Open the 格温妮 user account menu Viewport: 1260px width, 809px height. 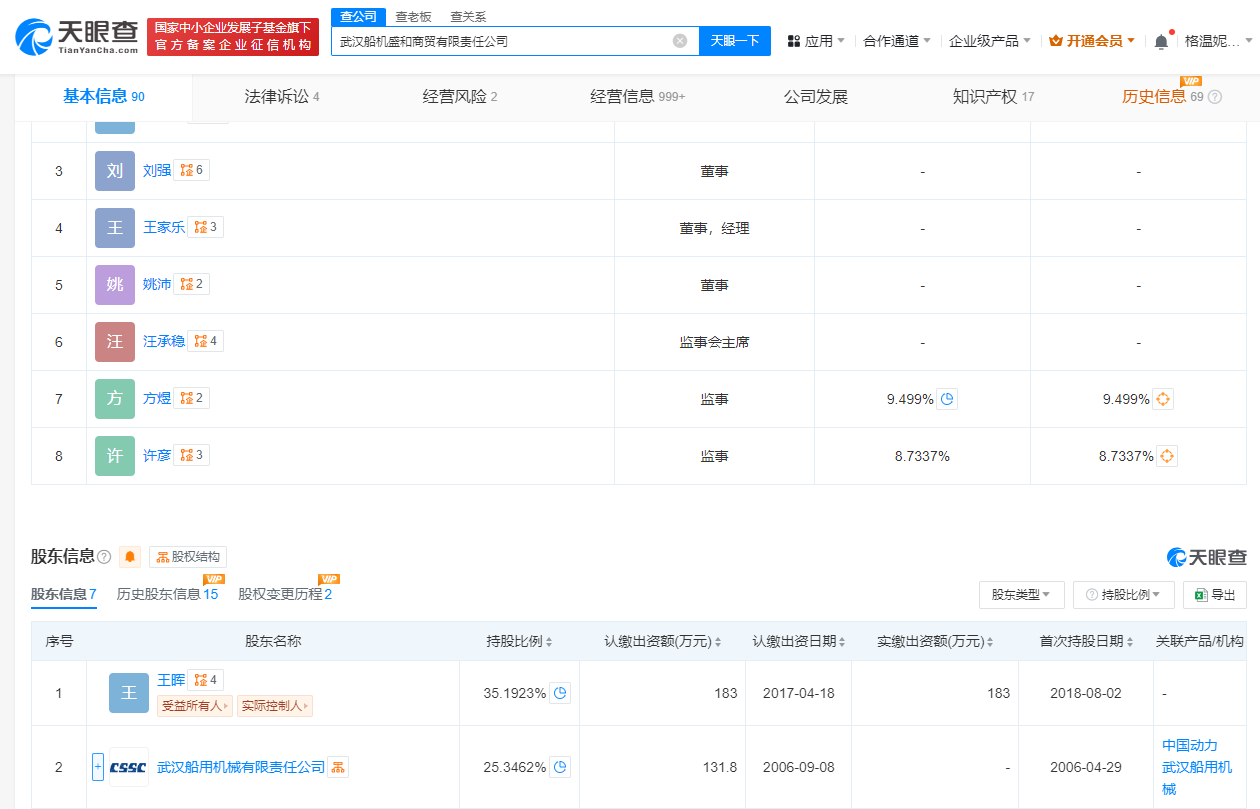click(1218, 41)
